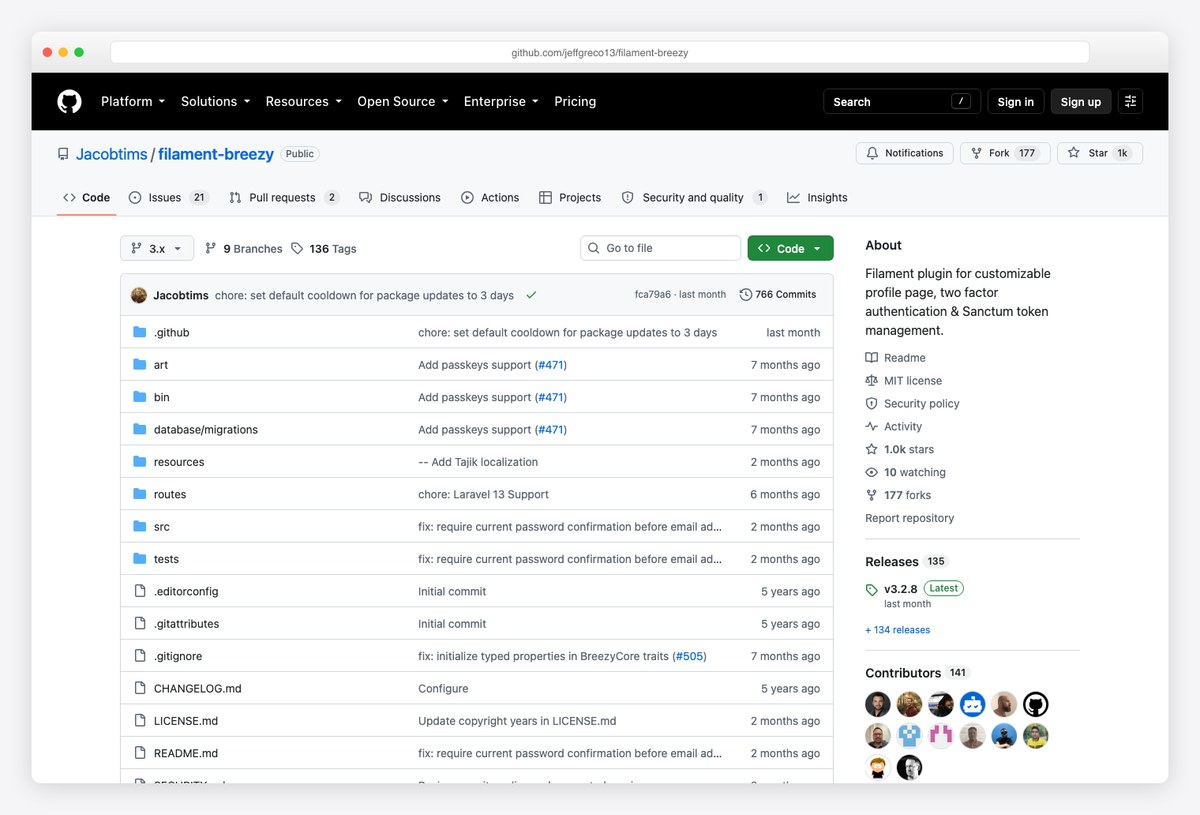
Task: Click the GitHub Octocat contributor avatar
Action: pos(1036,704)
